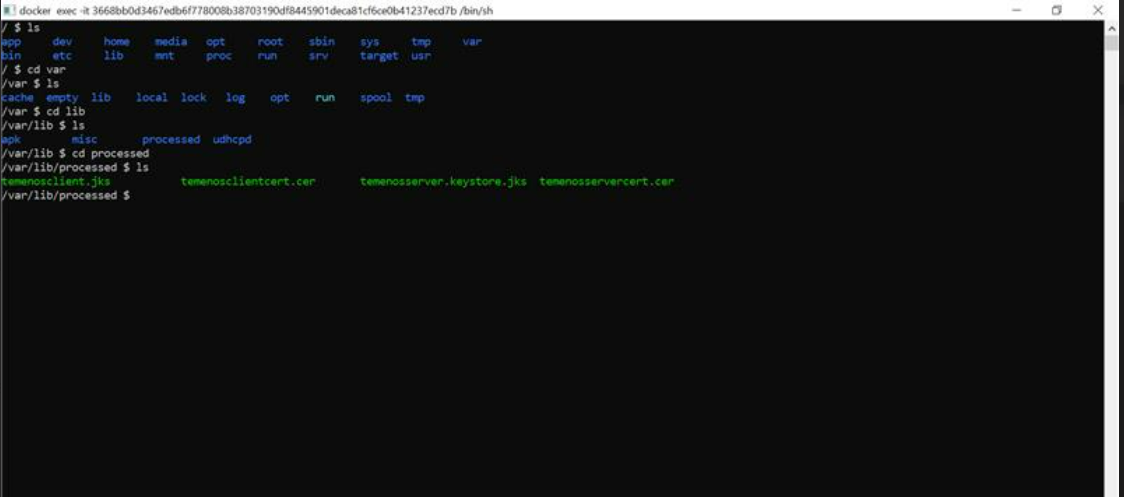
Task: Click the temenosclientcert.cer file name
Action: (x=248, y=182)
